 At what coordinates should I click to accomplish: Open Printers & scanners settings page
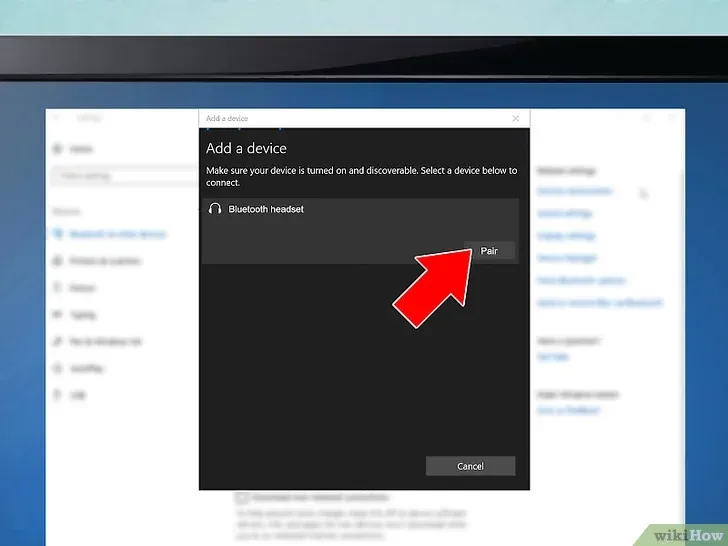pos(105,261)
